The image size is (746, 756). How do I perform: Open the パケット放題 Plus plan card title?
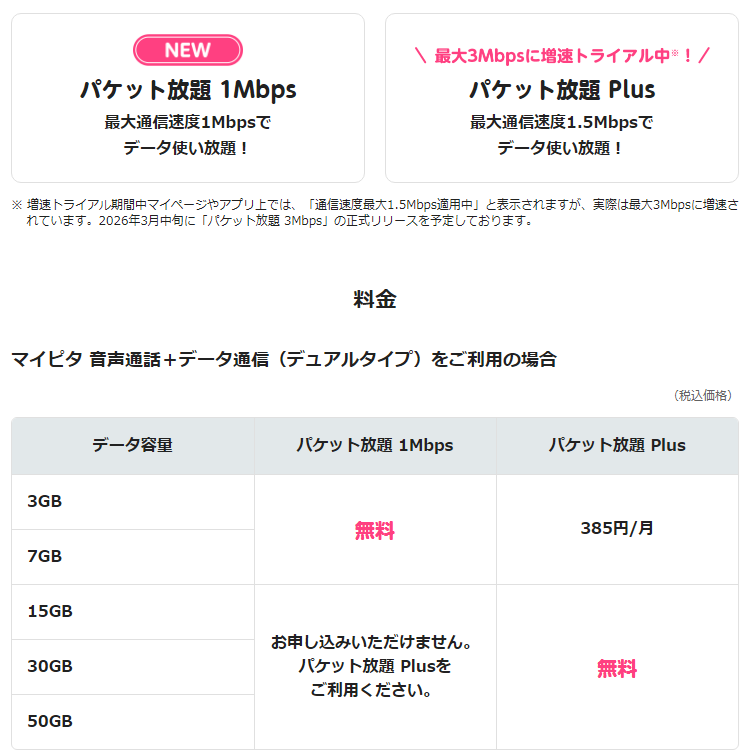pos(562,90)
